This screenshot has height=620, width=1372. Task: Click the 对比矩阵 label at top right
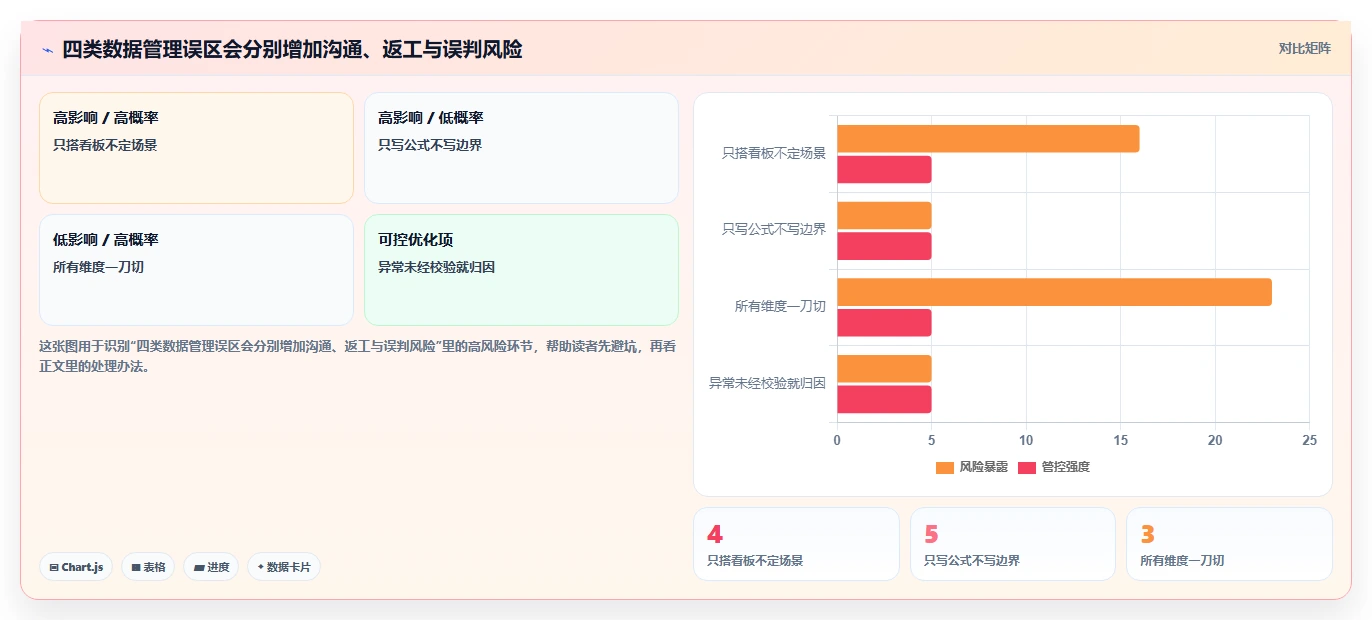click(1304, 48)
